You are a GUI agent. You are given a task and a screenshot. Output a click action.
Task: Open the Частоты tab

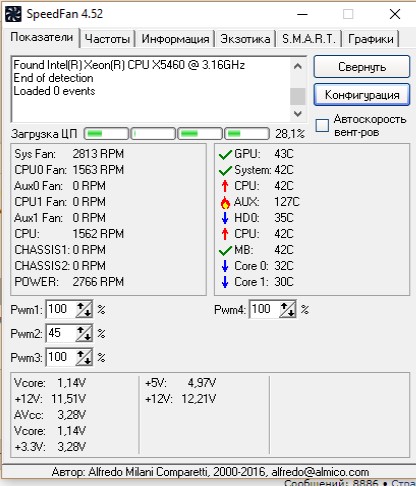pos(107,39)
